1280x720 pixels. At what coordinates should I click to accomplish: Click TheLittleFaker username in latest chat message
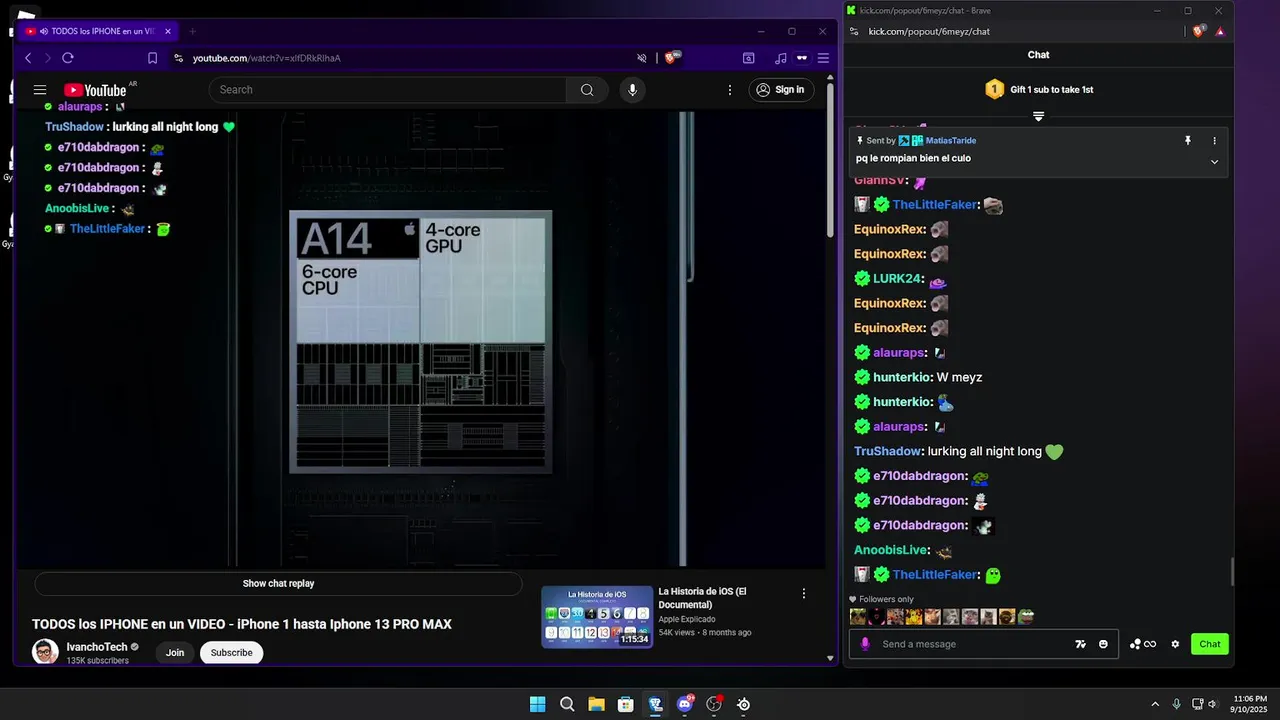point(935,575)
